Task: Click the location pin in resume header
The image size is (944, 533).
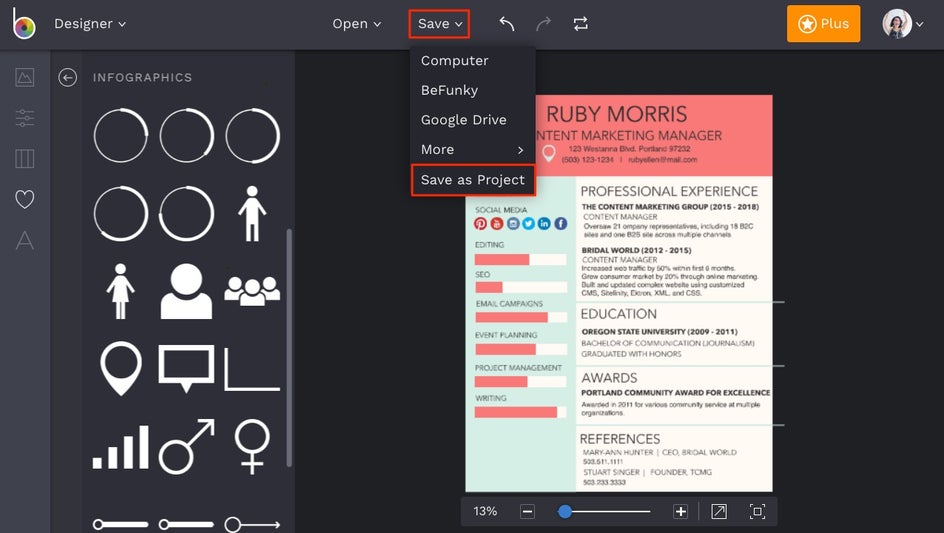Action: pyautogui.click(x=548, y=153)
